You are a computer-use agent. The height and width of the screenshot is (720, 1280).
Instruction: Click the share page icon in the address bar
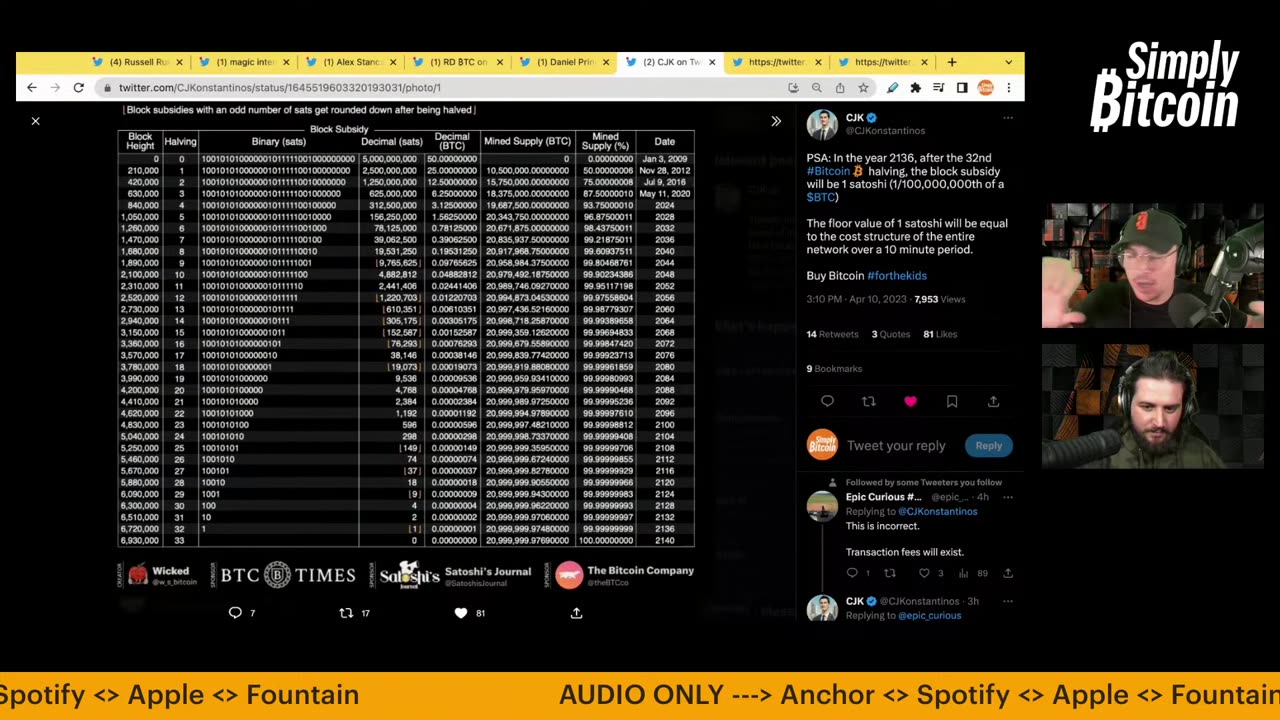coord(840,88)
